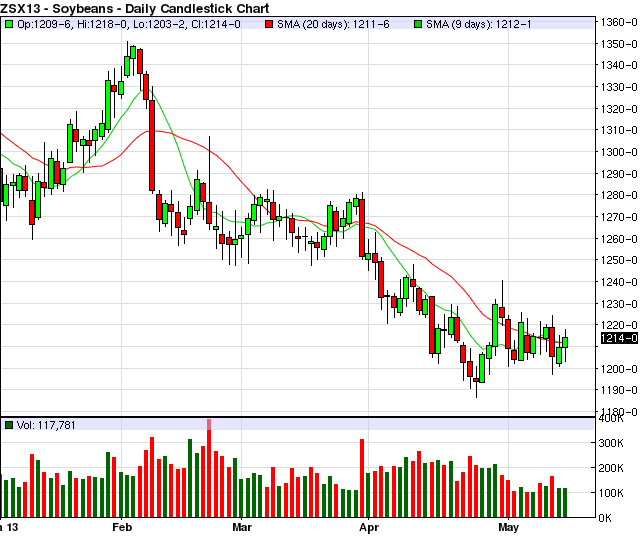Click the 1340-0 price axis label
Image resolution: width=640 pixels, height=536 pixels.
pos(619,65)
